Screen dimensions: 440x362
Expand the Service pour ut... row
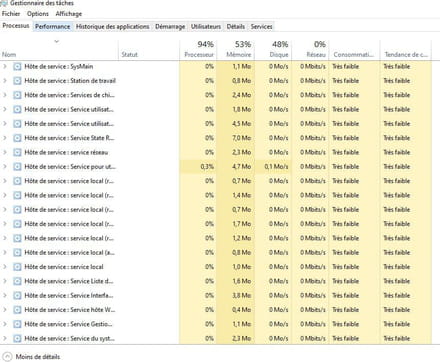(5, 167)
